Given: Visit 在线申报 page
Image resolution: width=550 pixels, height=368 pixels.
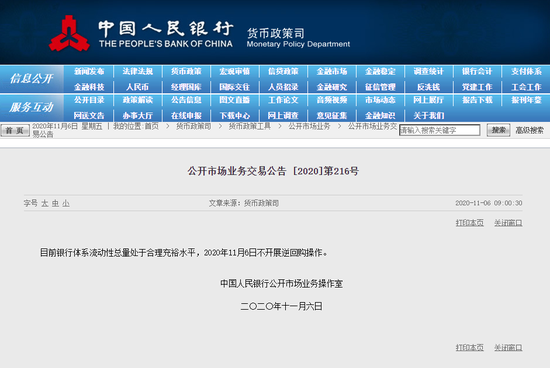Looking at the screenshot, I should pos(186,115).
